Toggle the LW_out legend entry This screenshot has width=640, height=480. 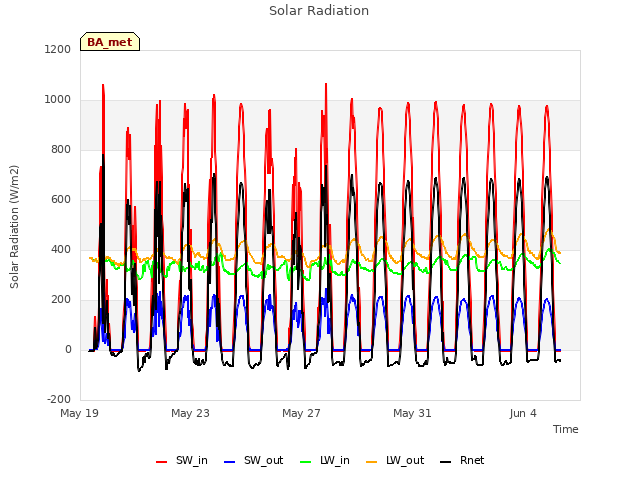pyautogui.click(x=395, y=460)
